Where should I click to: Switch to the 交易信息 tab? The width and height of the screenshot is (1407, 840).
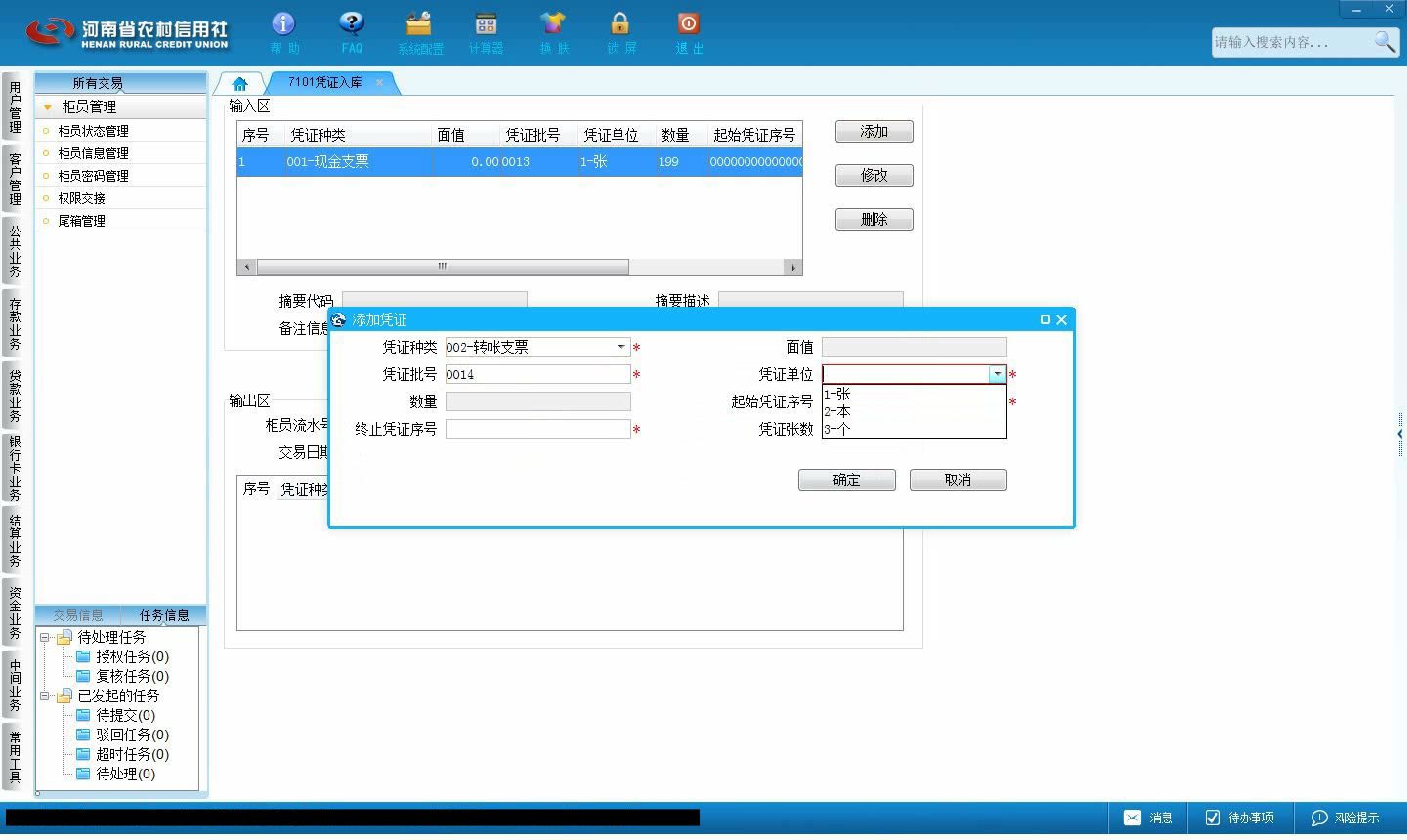click(x=78, y=615)
